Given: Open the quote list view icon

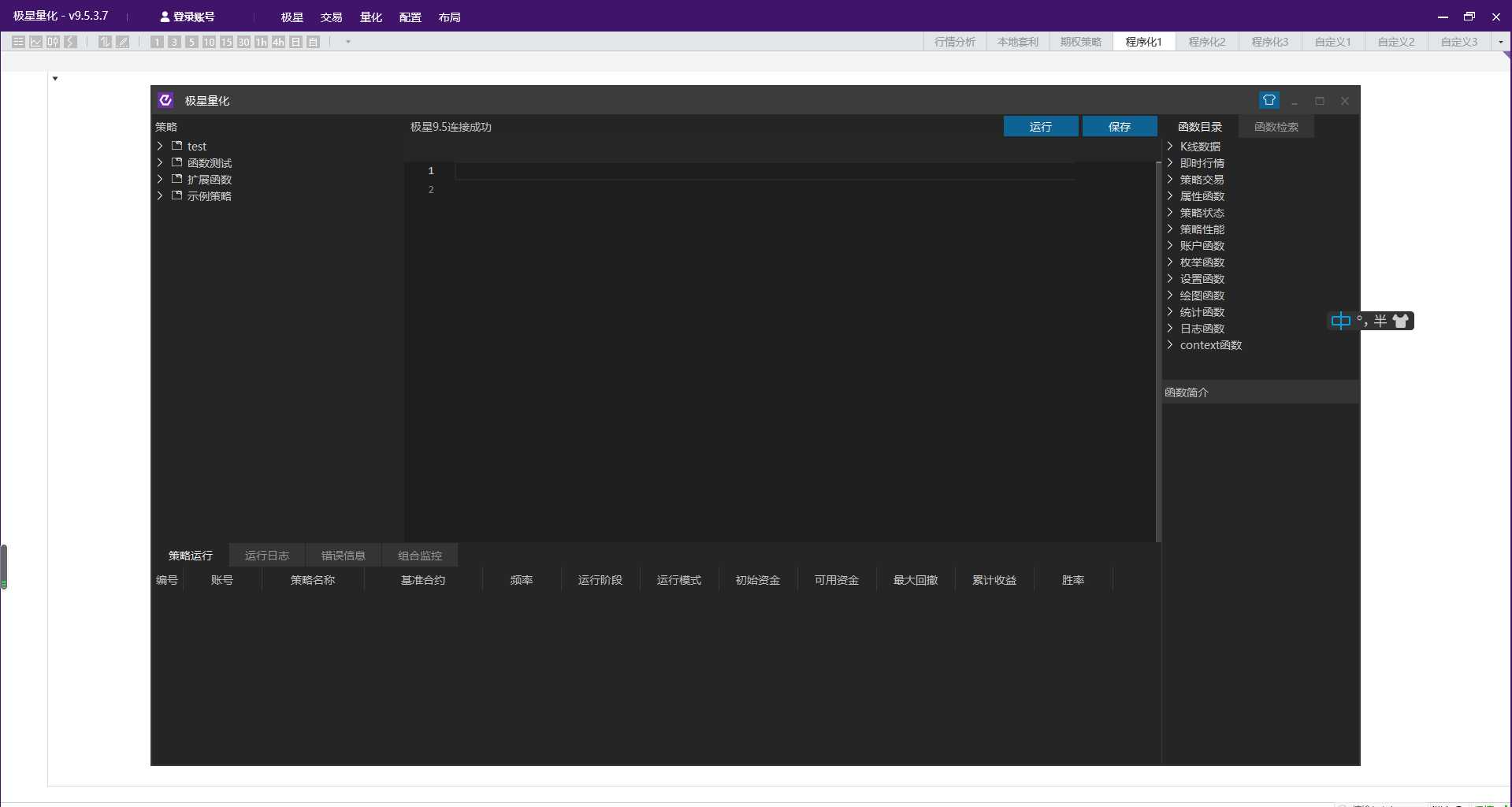Looking at the screenshot, I should tap(18, 42).
